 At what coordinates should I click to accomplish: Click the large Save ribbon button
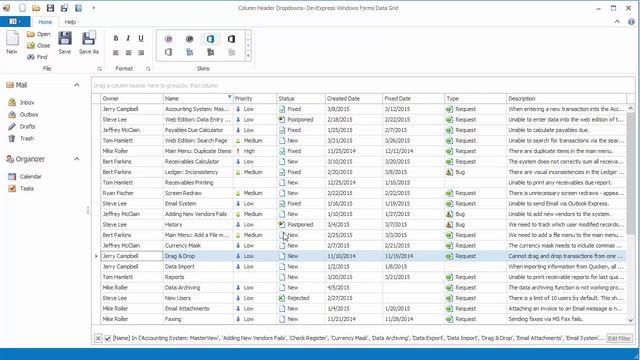click(x=64, y=42)
